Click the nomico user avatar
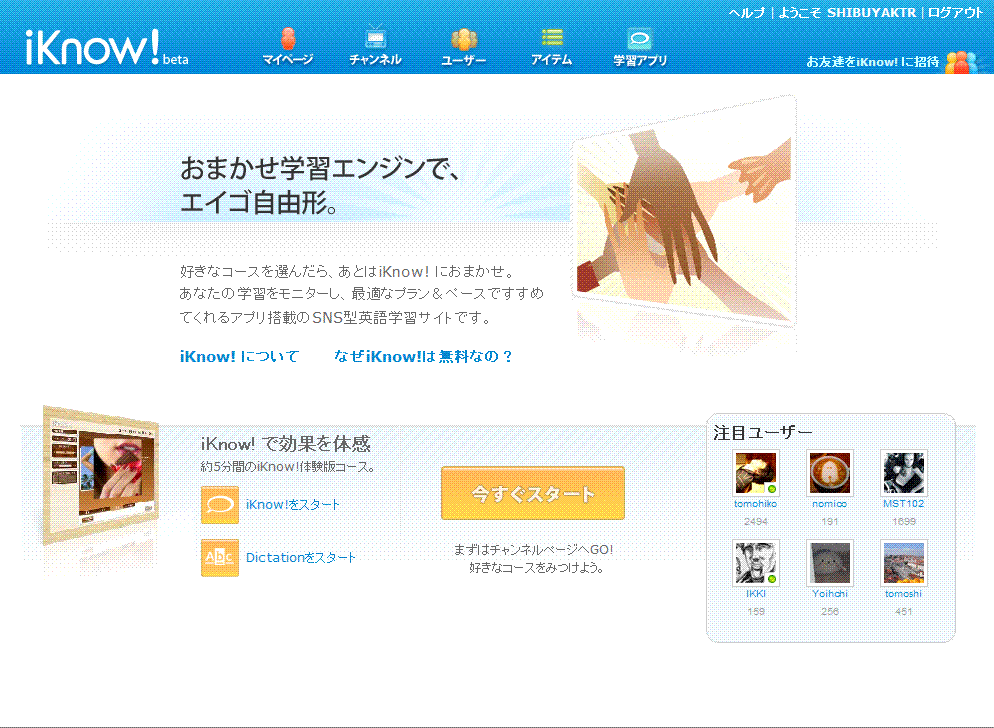The width and height of the screenshot is (994, 728). click(830, 473)
